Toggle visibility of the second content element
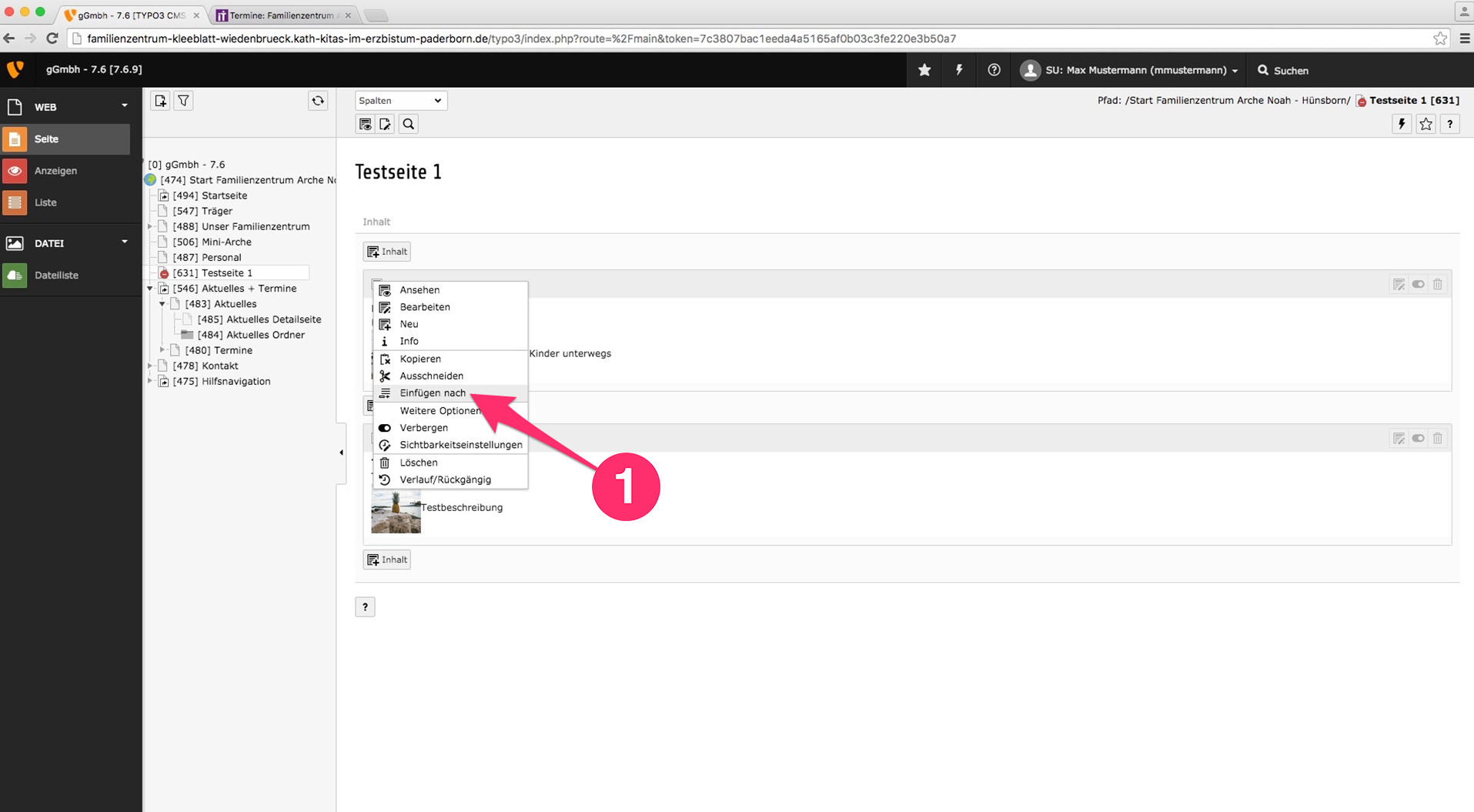 pyautogui.click(x=1418, y=439)
